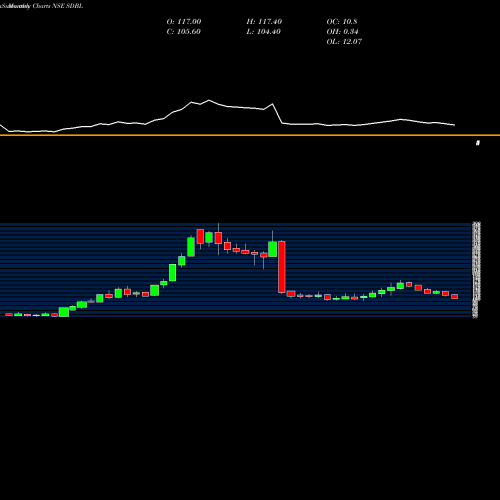This screenshot has width=500, height=500.
Task: Click the 'OH: 0.34' reading
Action: 342,31
